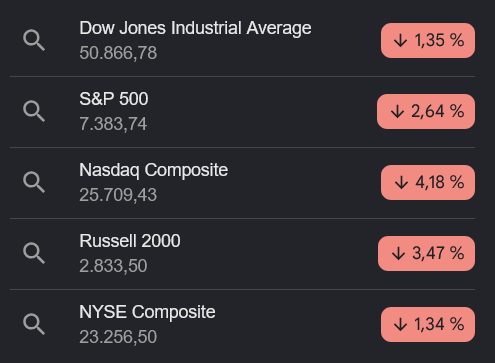The image size is (495, 363).
Task: Click the search icon beside Dow Jones
Action: click(x=34, y=40)
